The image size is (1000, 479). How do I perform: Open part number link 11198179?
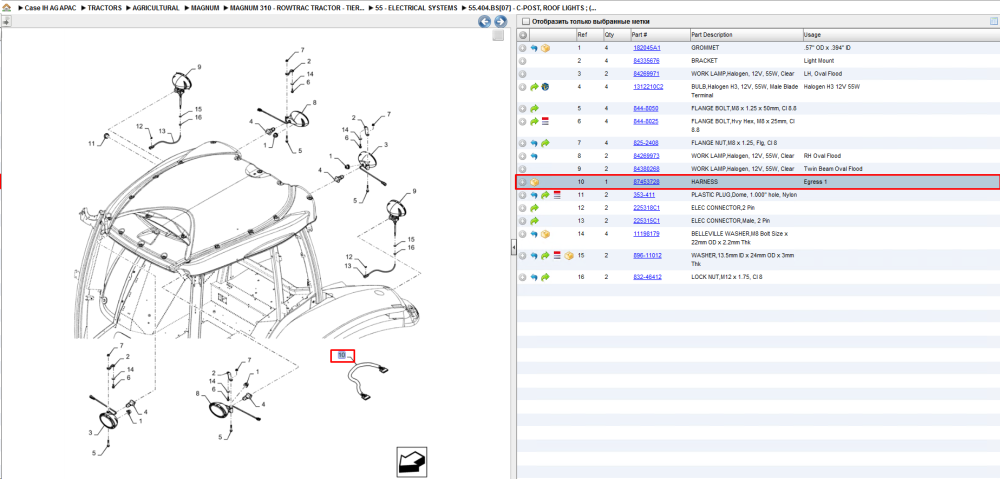[646, 234]
